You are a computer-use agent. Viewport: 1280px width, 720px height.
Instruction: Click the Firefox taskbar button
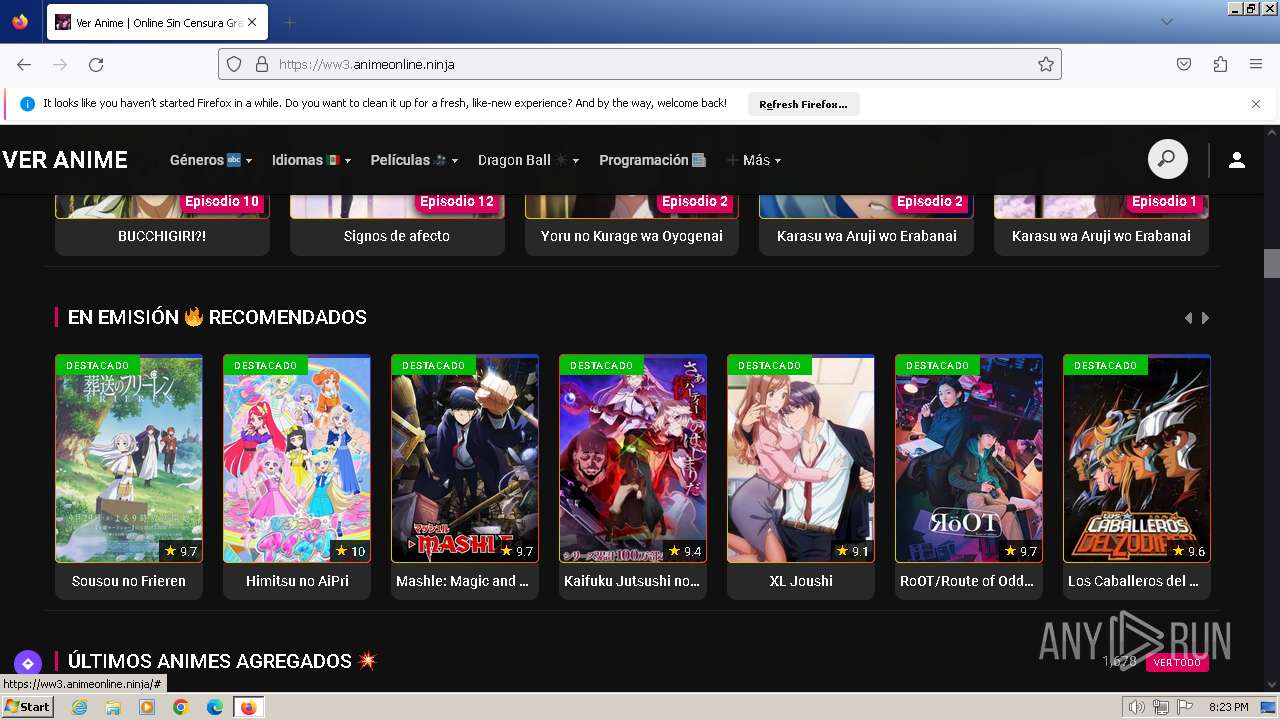[x=248, y=707]
